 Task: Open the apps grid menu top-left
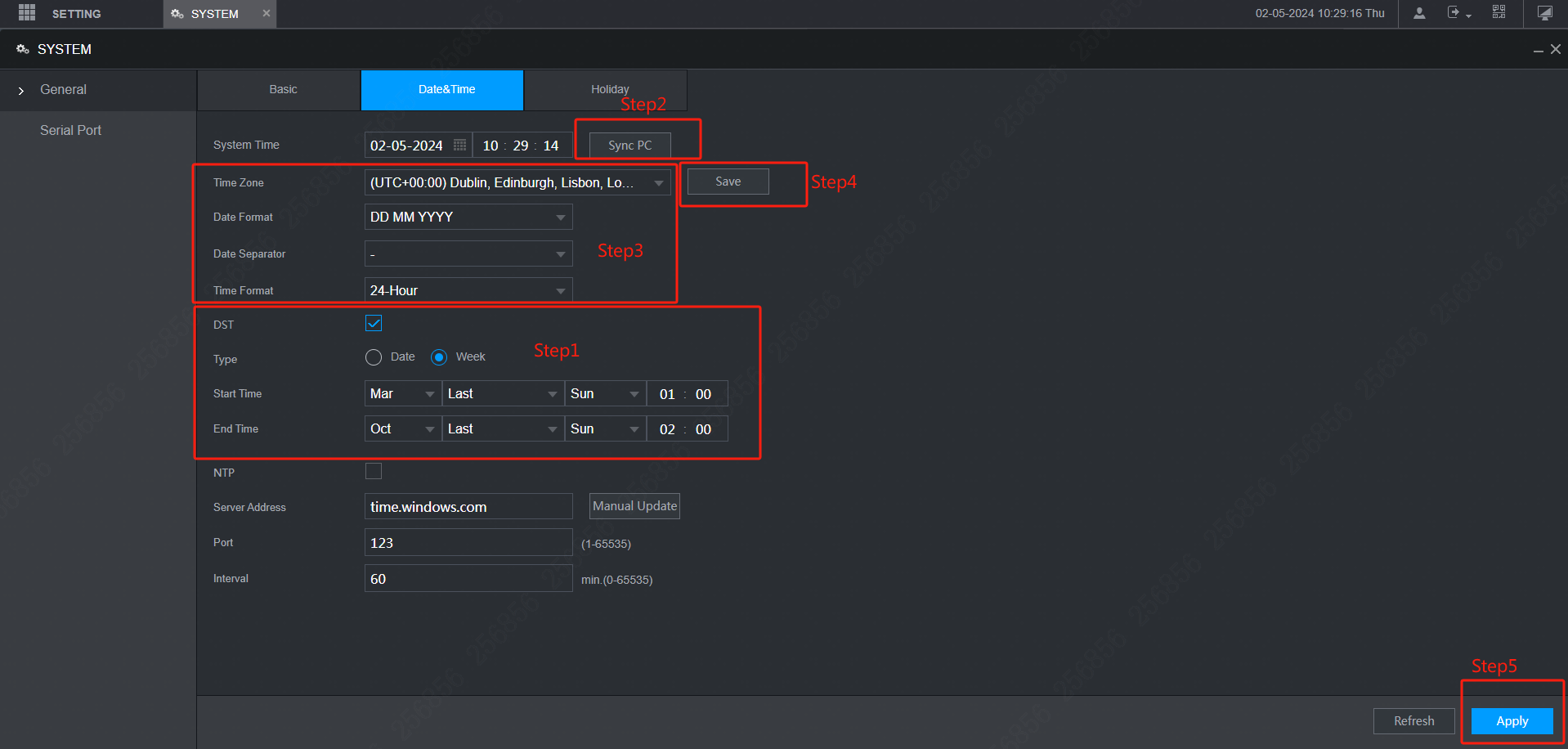(x=25, y=13)
